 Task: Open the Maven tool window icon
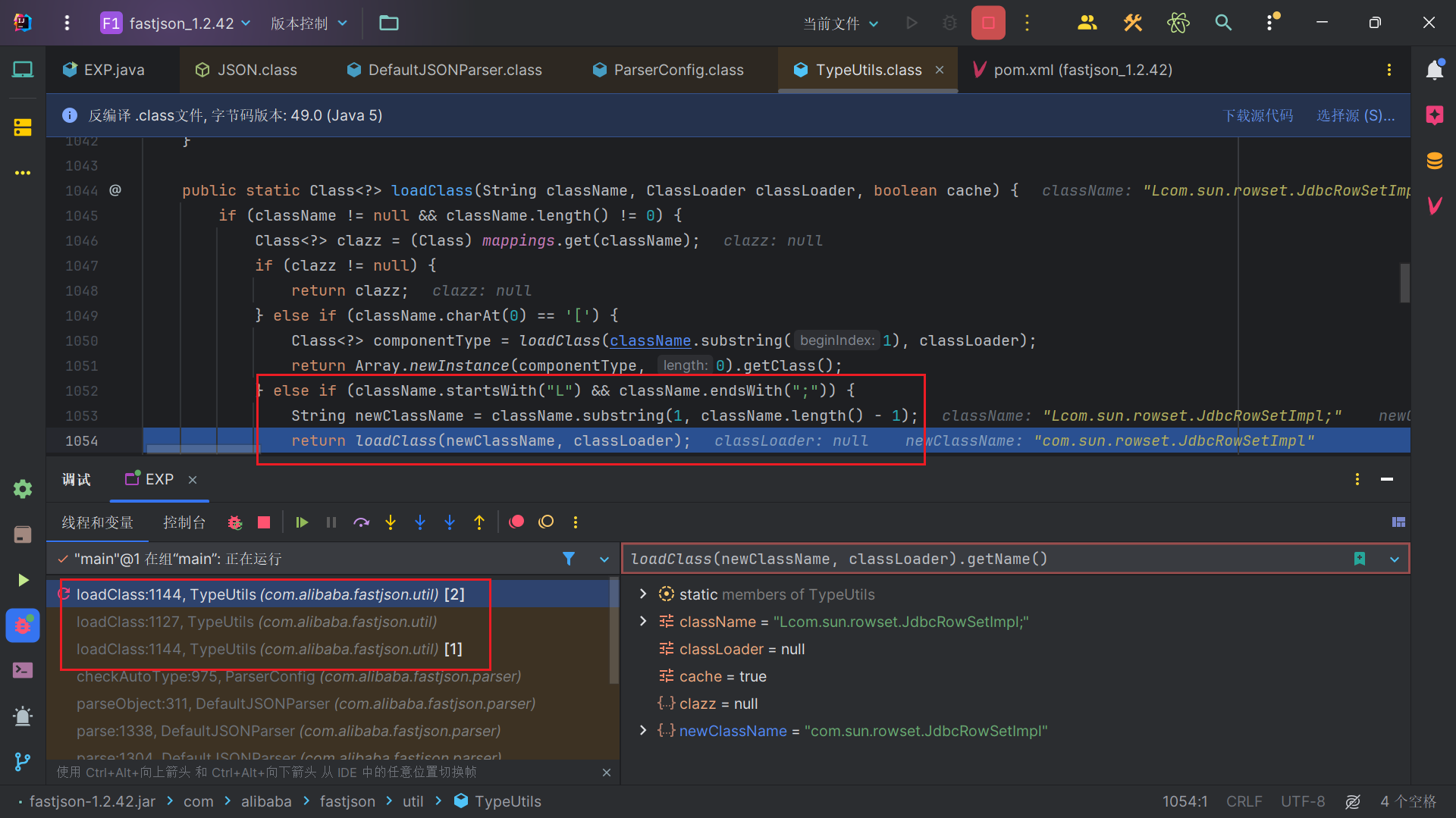(x=1434, y=205)
